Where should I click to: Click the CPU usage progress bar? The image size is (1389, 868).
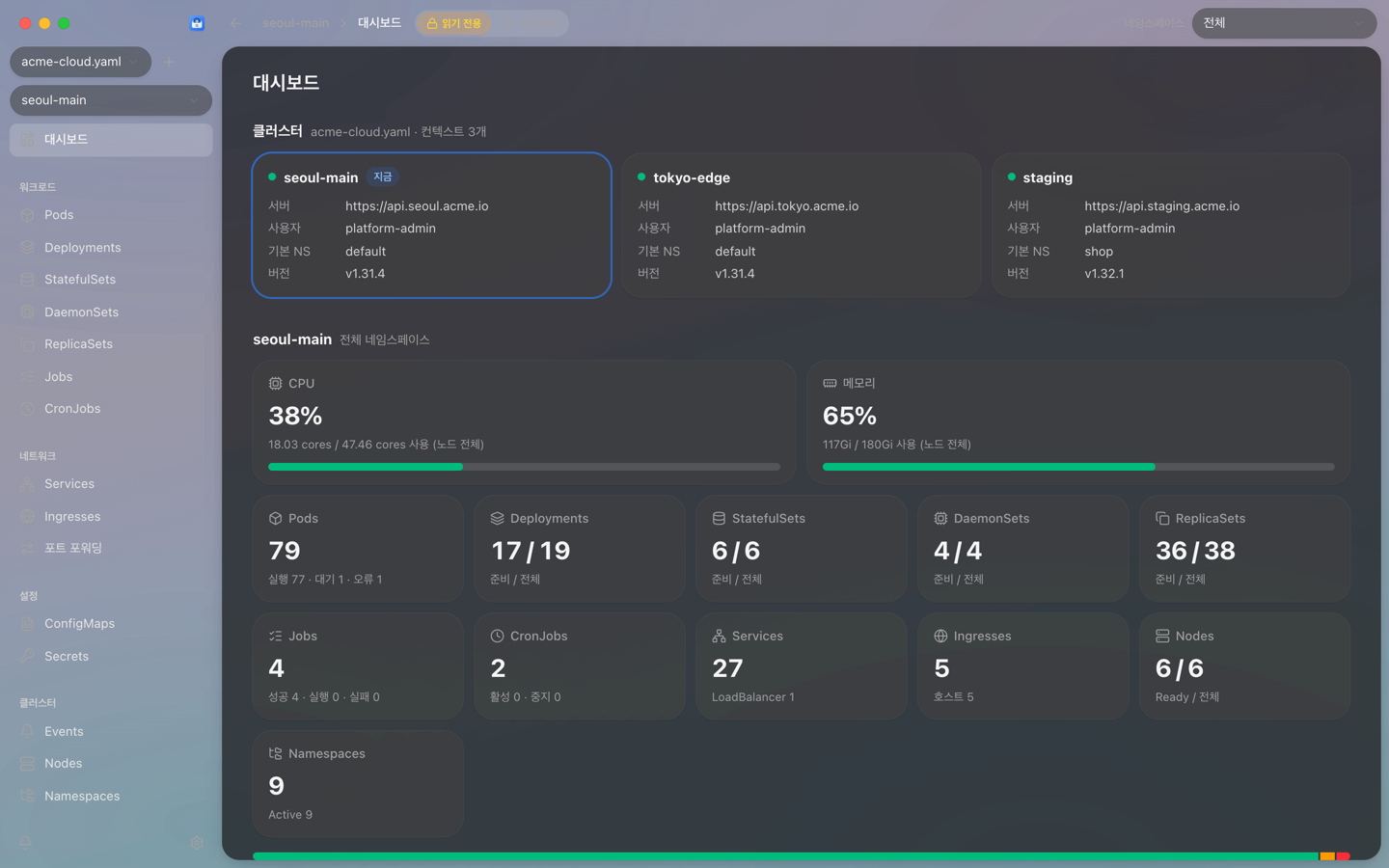pos(524,467)
